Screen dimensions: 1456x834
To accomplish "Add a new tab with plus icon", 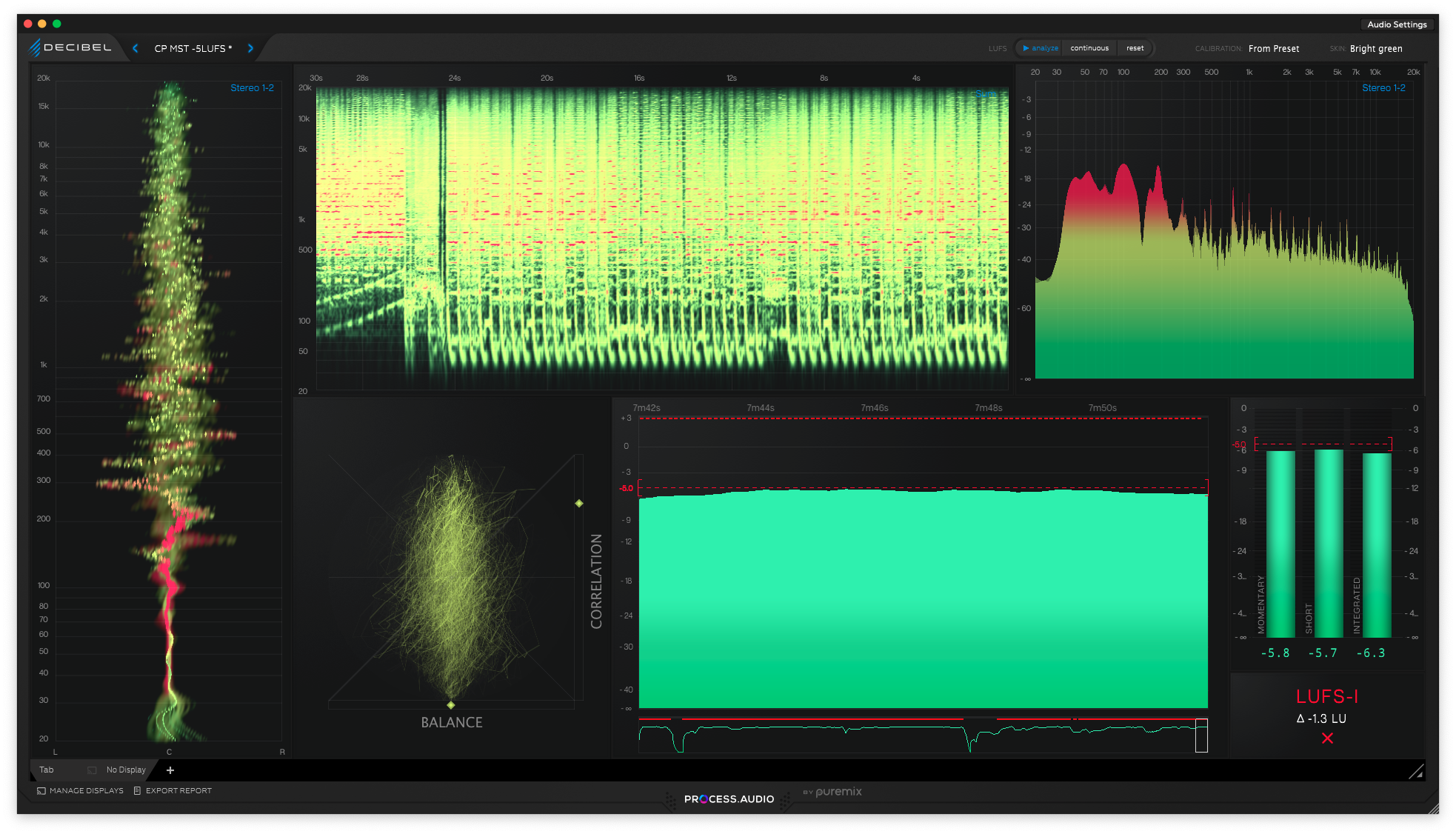I will [170, 770].
